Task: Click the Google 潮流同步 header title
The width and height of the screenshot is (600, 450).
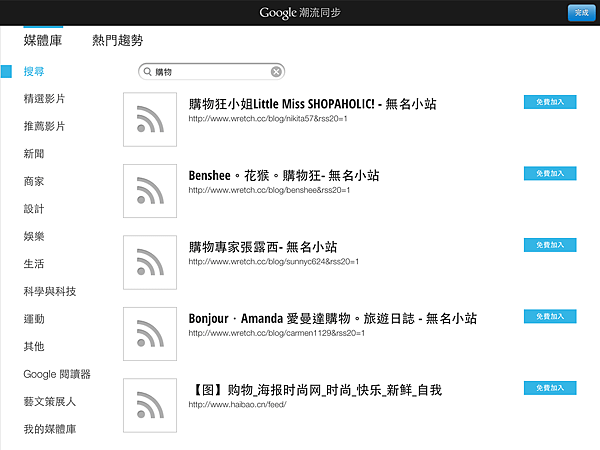Action: point(300,13)
